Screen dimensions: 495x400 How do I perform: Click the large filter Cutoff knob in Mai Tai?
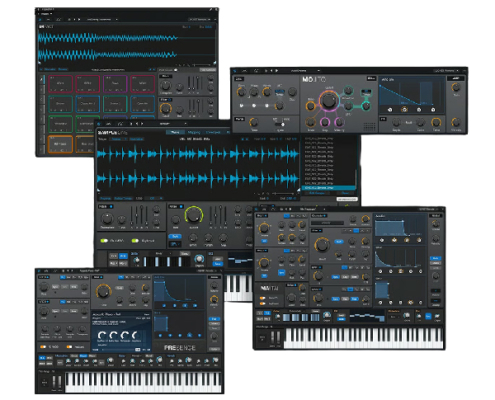tap(322, 245)
